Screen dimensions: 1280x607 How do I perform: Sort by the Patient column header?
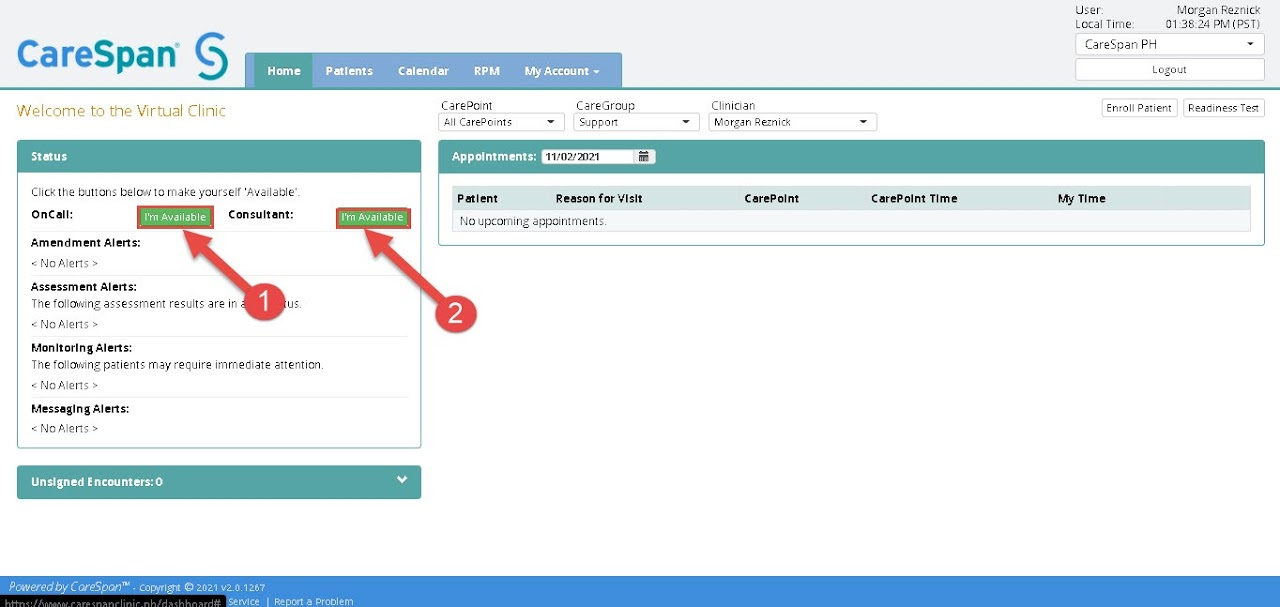point(478,198)
